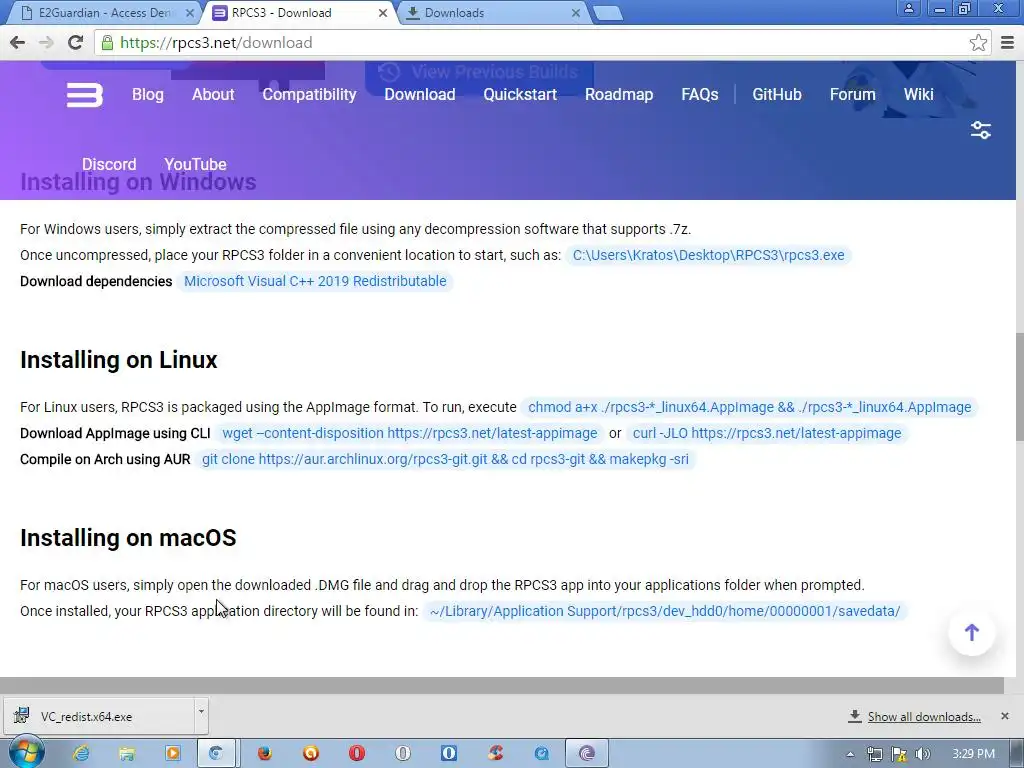Reload the page with the refresh icon
Viewport: 1024px width, 768px height.
(x=76, y=43)
